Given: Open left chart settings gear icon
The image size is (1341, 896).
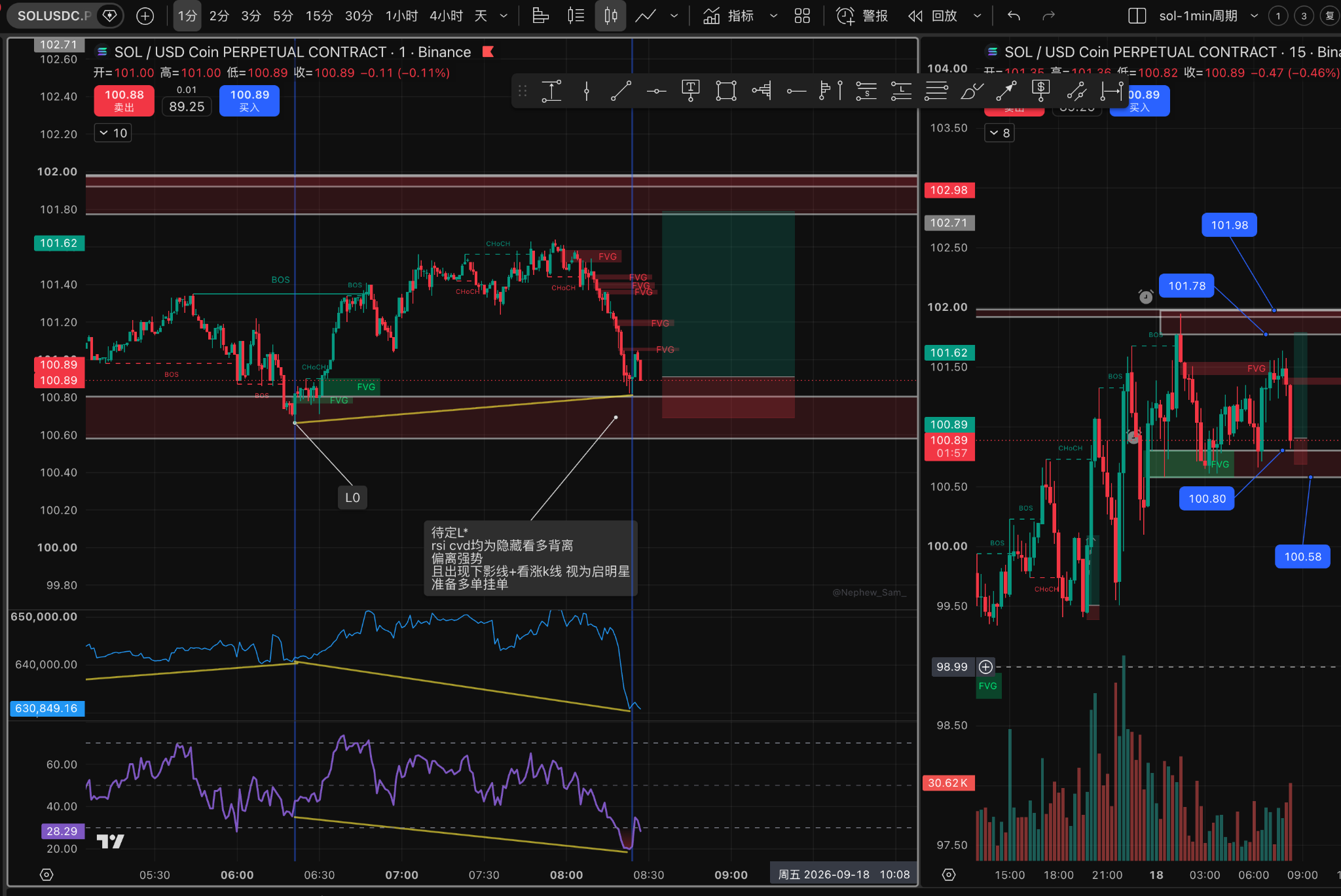Looking at the screenshot, I should pos(46,874).
